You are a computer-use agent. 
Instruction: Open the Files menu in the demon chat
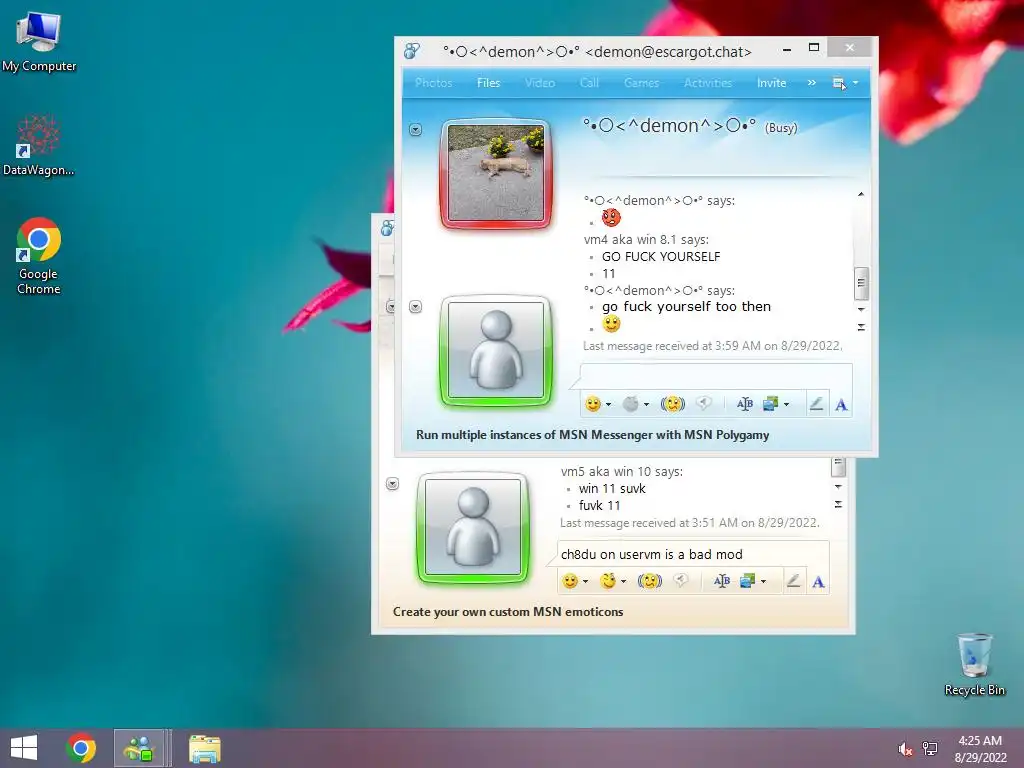tap(488, 83)
